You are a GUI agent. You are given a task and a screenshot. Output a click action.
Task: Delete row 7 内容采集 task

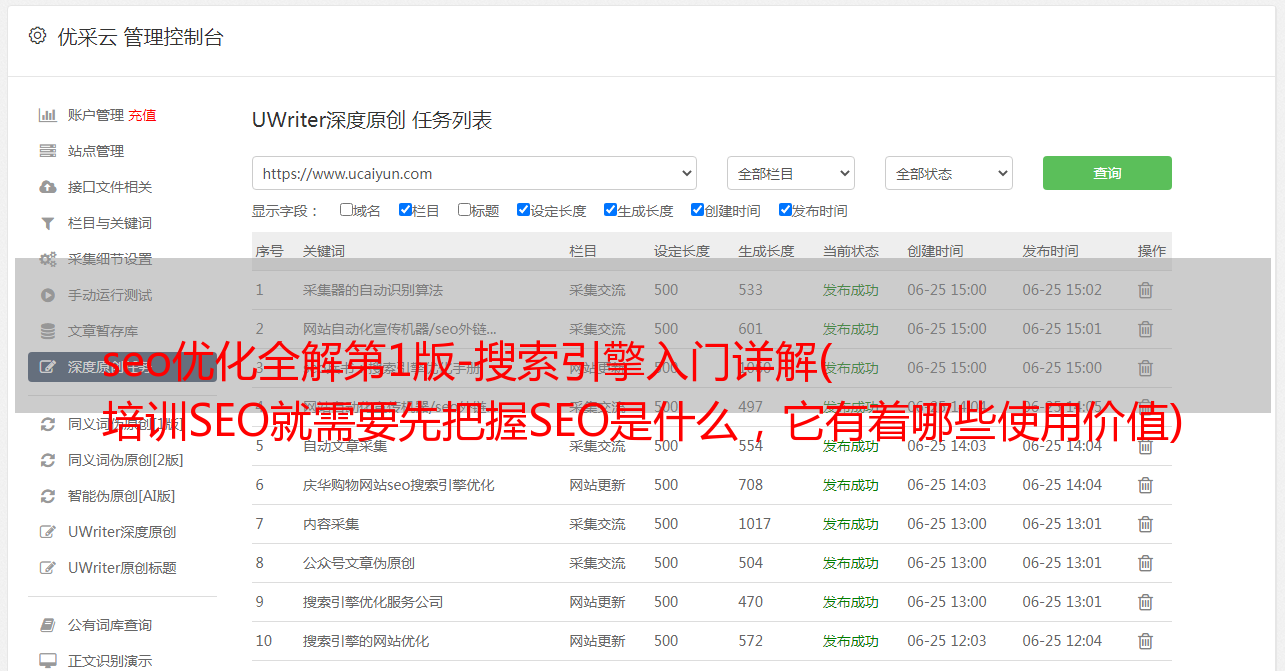[1145, 524]
